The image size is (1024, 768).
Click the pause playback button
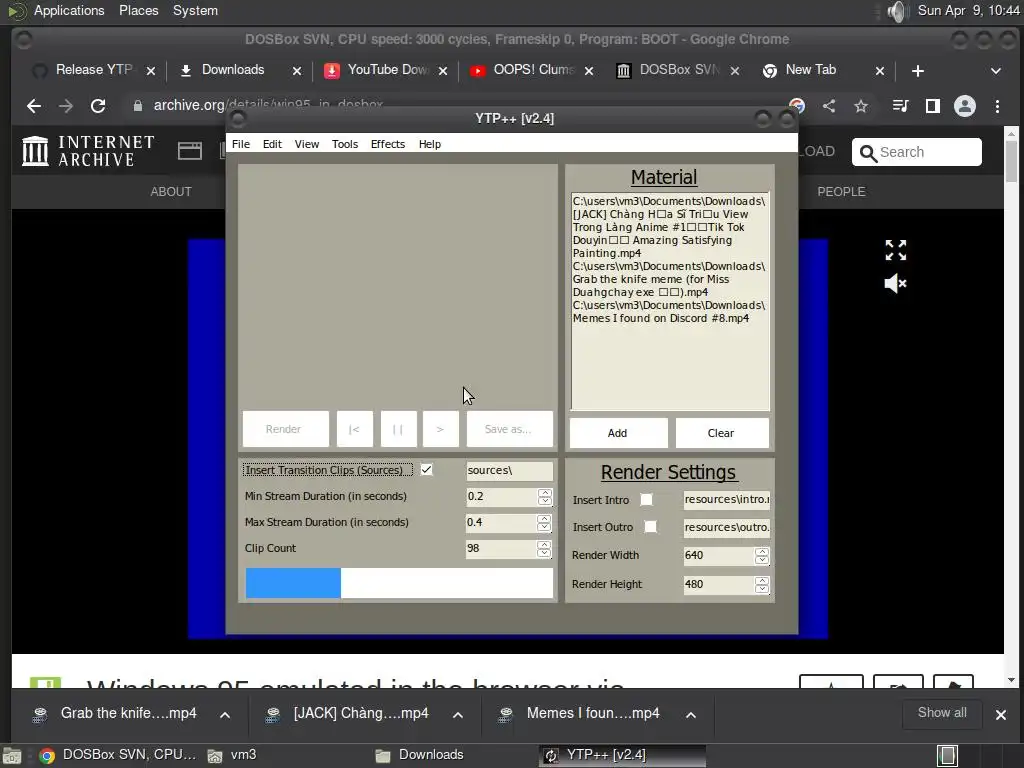click(398, 429)
